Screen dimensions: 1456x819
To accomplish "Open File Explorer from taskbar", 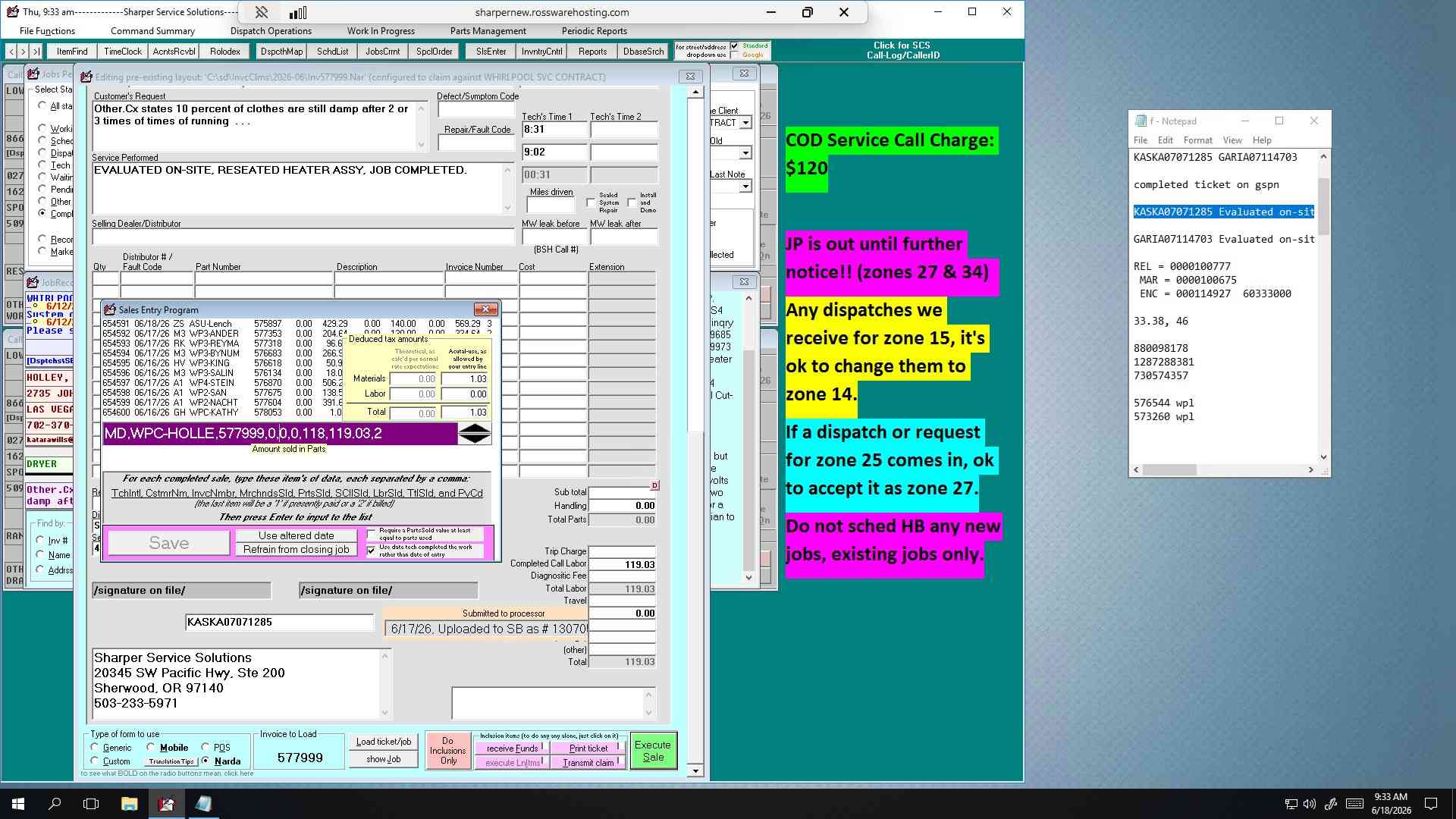I will point(130,804).
